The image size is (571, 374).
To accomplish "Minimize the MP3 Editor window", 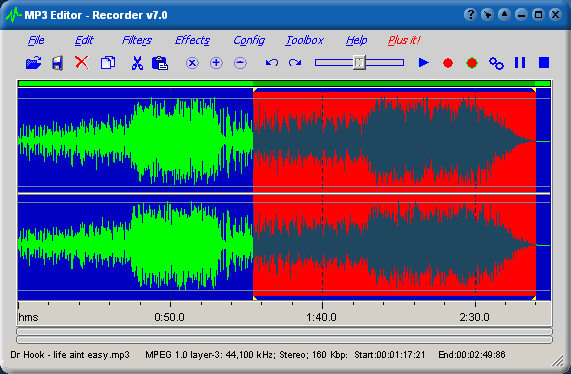I will (521, 15).
